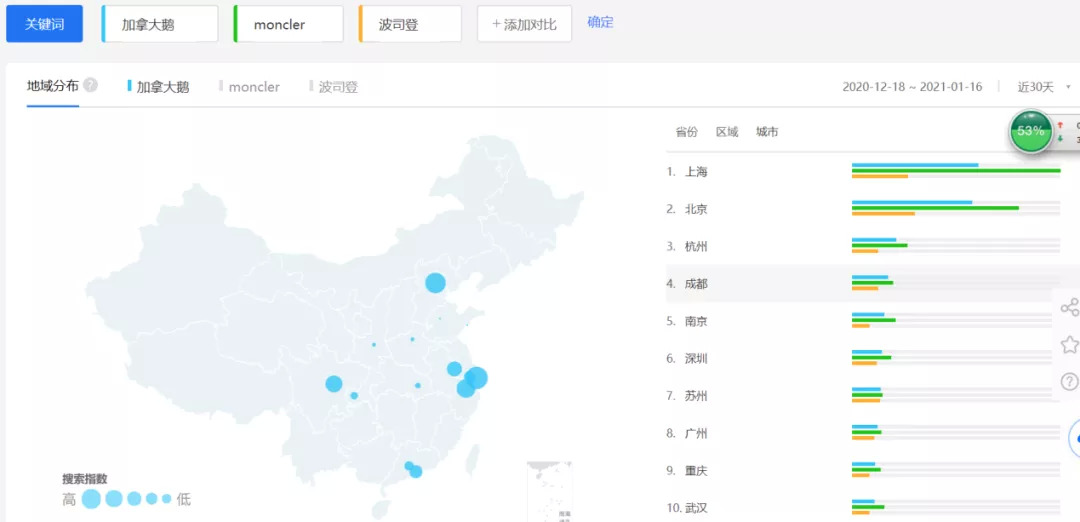Open the 近30天 time period dropdown
The image size is (1080, 522).
pos(1044,87)
